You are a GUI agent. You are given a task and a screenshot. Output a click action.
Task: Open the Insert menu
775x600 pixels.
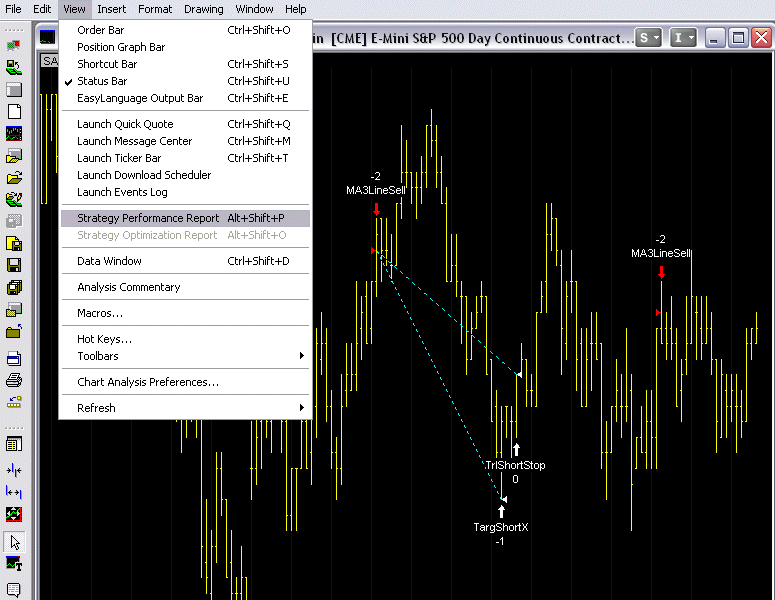112,9
